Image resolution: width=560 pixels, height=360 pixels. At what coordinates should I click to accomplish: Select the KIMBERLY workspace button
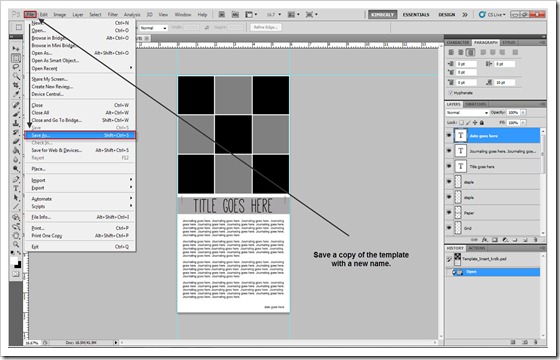pos(382,14)
